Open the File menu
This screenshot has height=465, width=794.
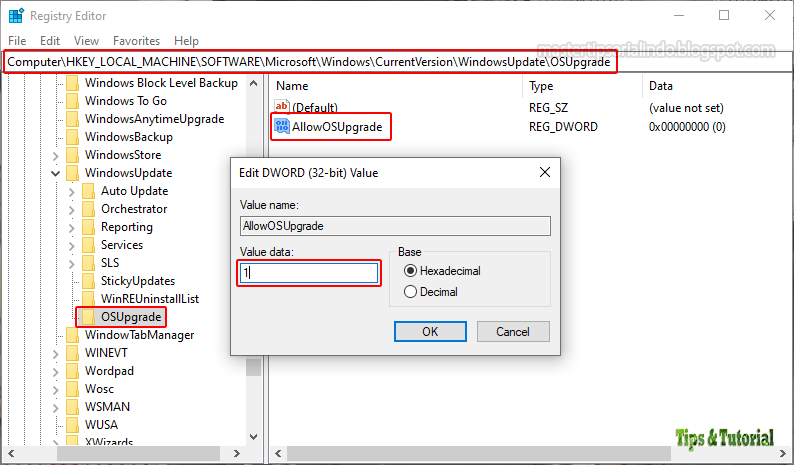(17, 41)
